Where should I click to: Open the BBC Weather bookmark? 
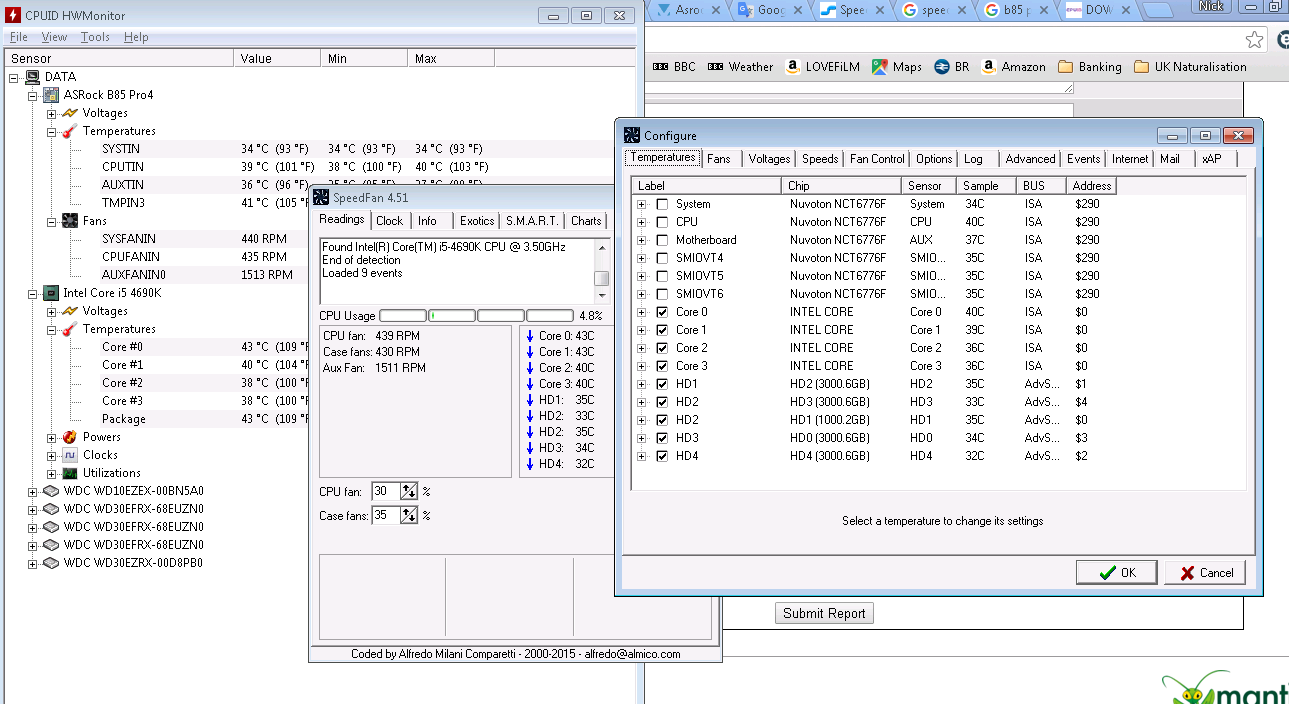tap(740, 67)
